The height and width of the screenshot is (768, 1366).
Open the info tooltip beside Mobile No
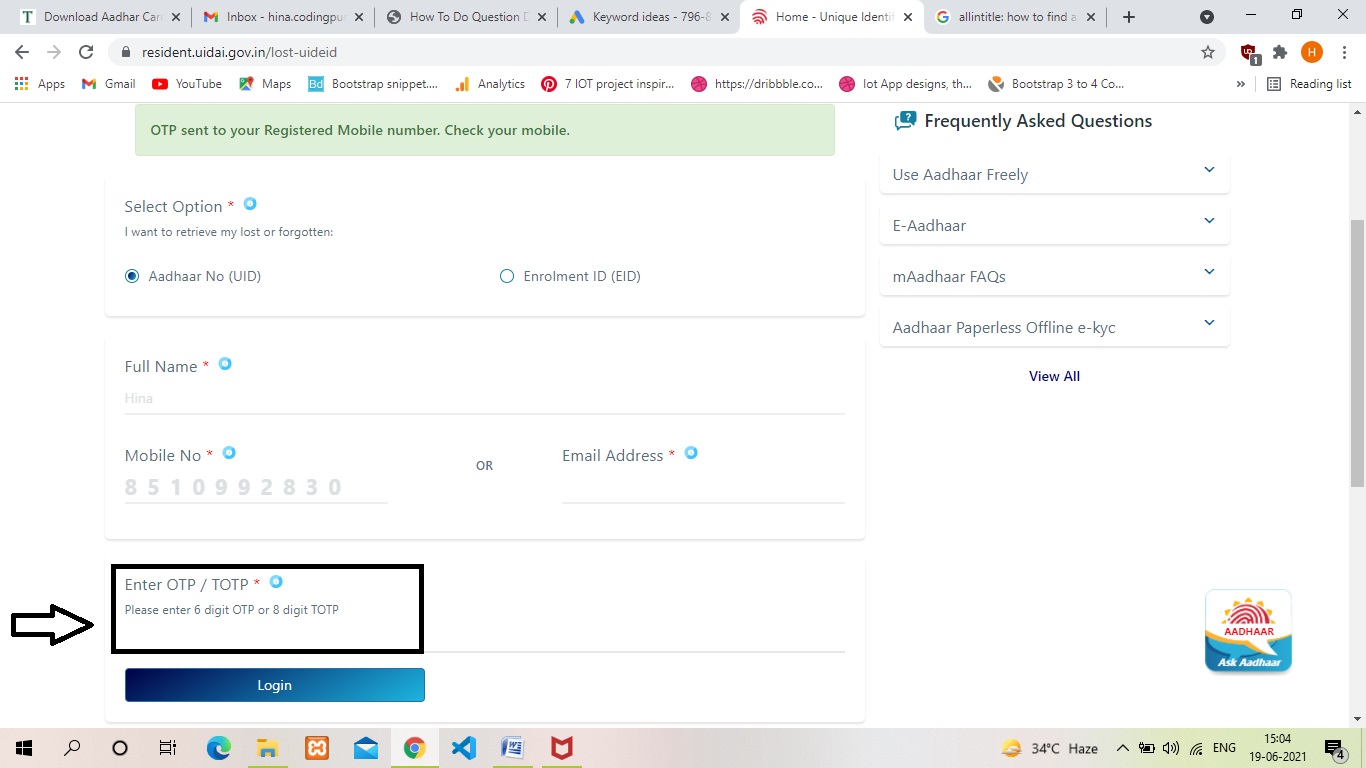click(x=229, y=452)
